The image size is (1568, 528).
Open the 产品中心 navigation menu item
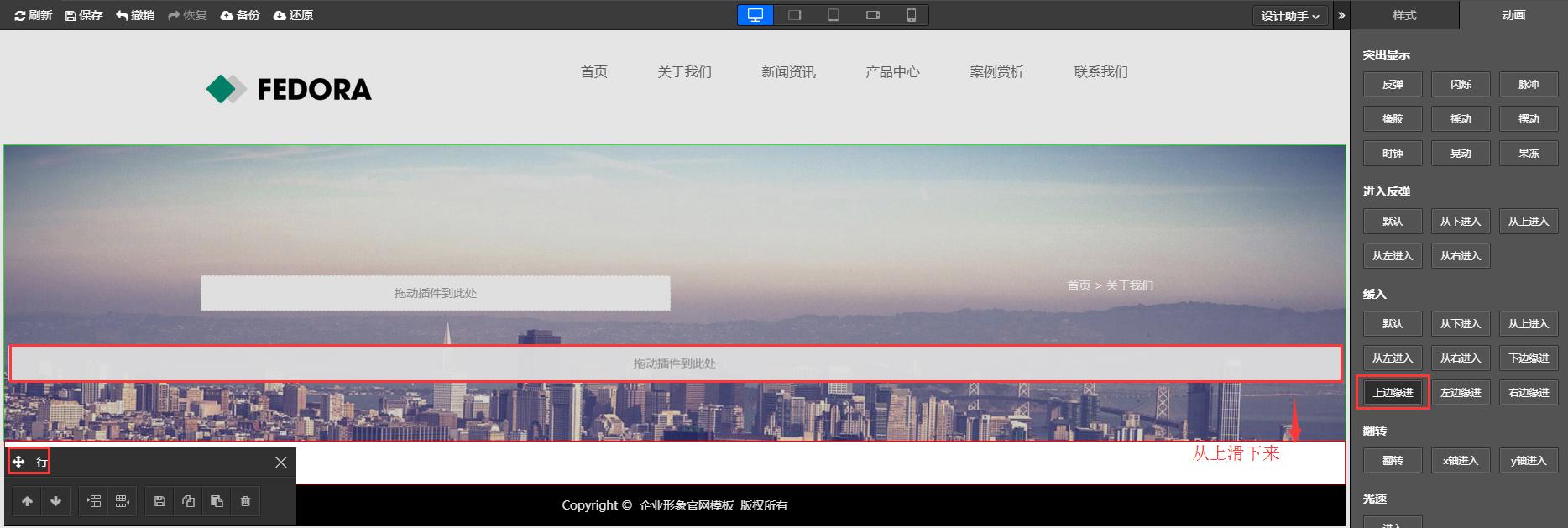[x=892, y=72]
